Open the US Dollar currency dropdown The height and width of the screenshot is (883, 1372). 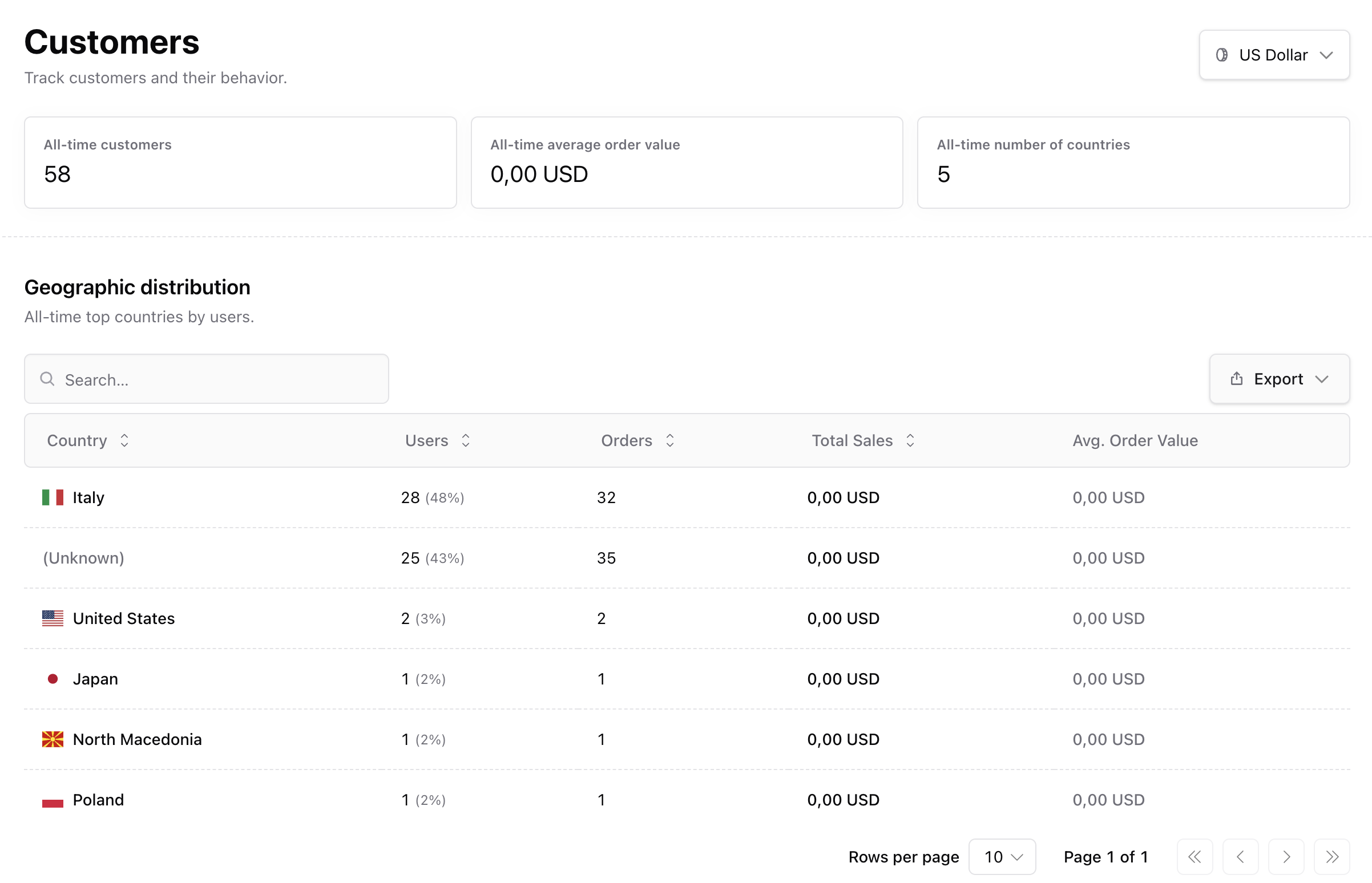1274,54
